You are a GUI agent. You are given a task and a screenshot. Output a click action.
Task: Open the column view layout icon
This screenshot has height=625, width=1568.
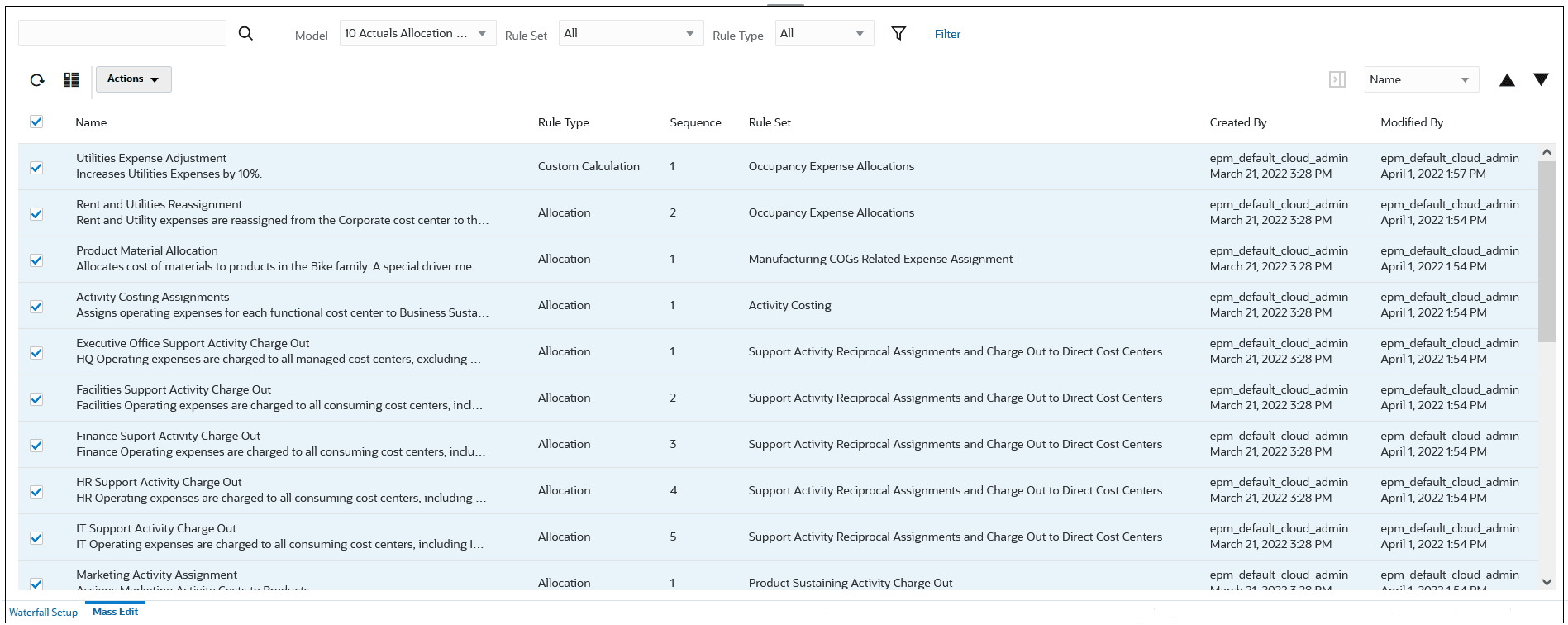(x=72, y=80)
